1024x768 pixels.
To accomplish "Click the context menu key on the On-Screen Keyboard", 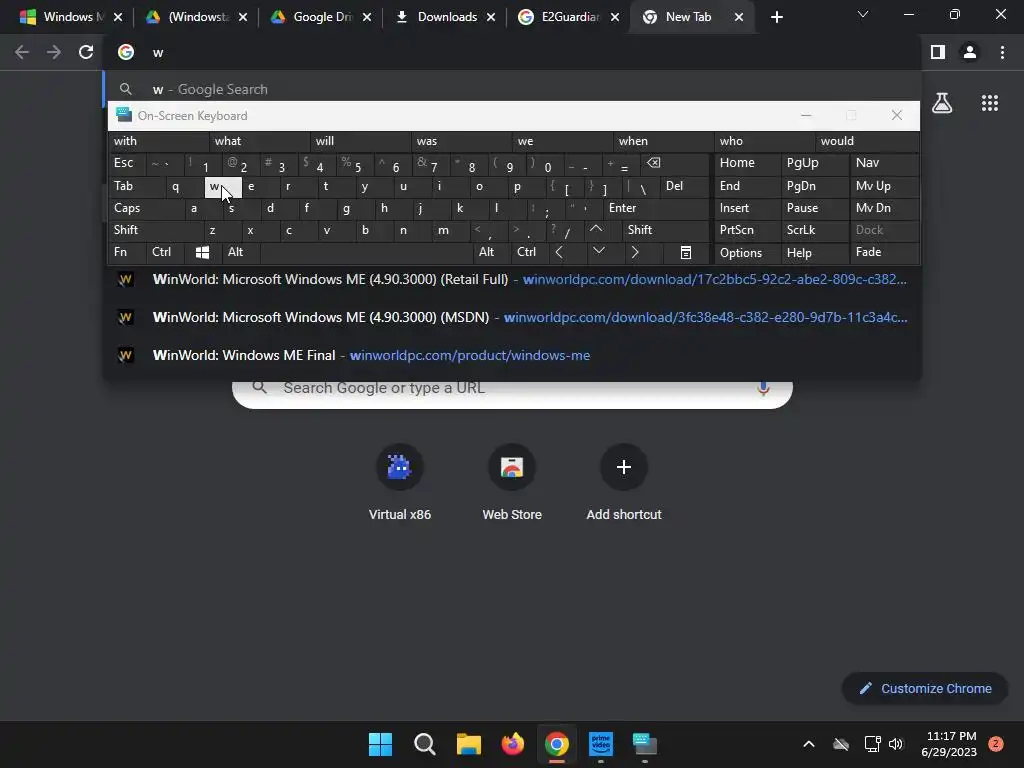I will [x=686, y=252].
